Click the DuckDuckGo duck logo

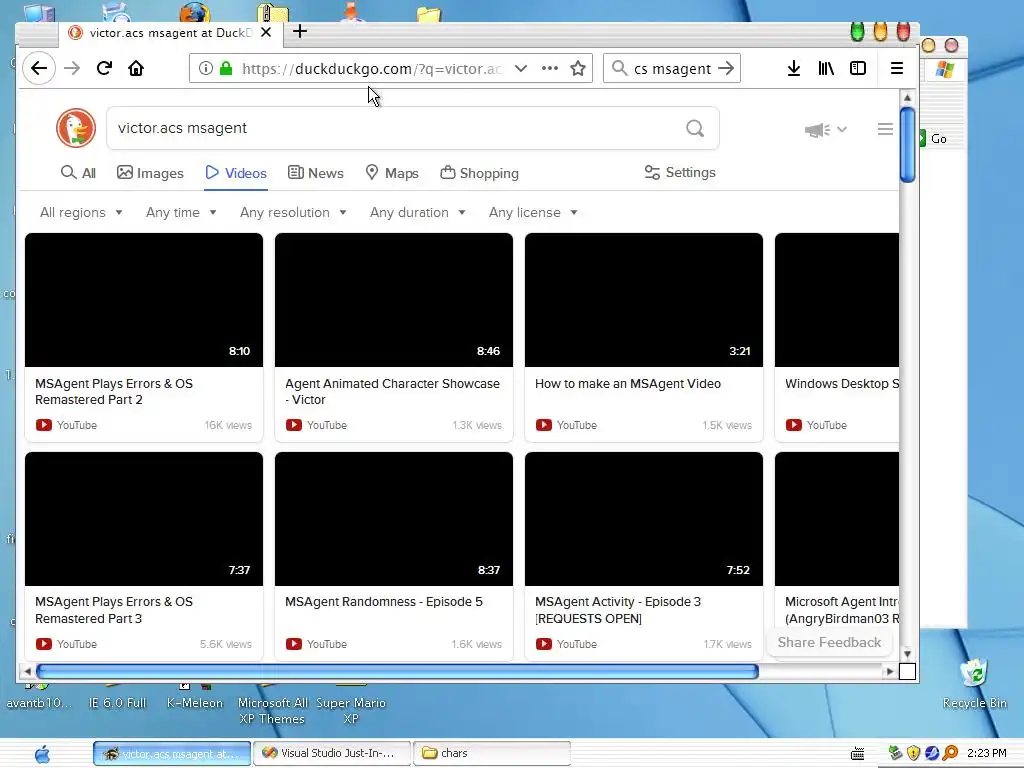click(76, 128)
